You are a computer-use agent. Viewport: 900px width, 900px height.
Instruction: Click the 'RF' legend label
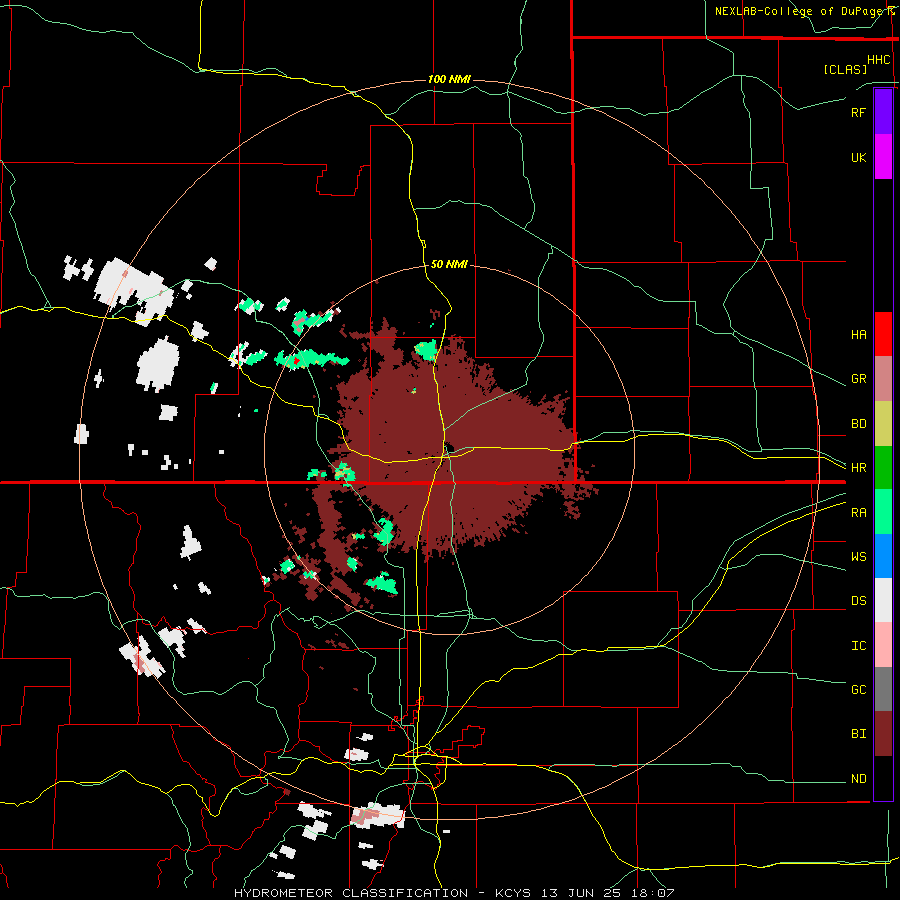858,112
